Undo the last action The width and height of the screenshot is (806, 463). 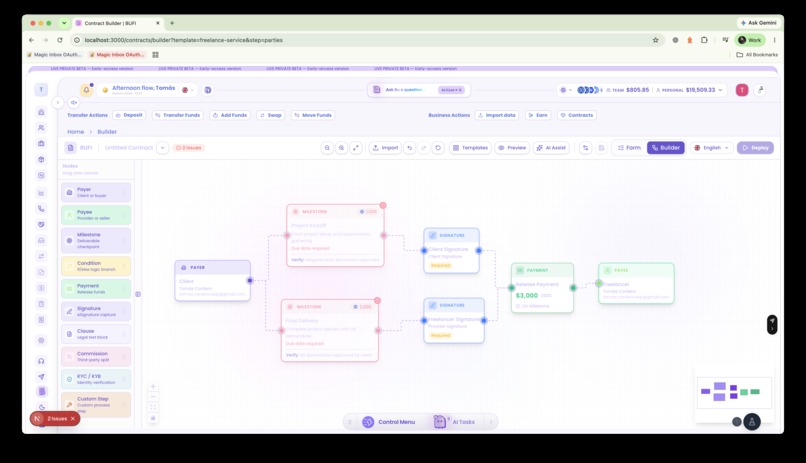[410, 147]
